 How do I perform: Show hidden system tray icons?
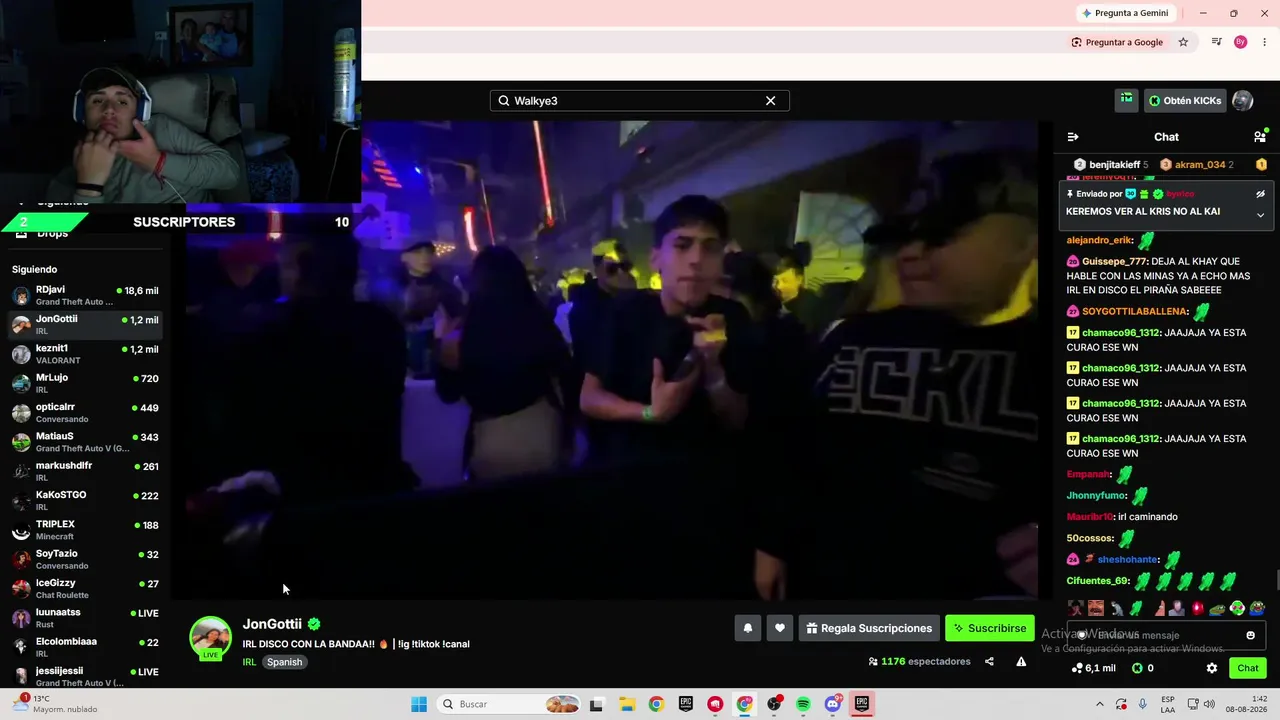pos(1100,704)
